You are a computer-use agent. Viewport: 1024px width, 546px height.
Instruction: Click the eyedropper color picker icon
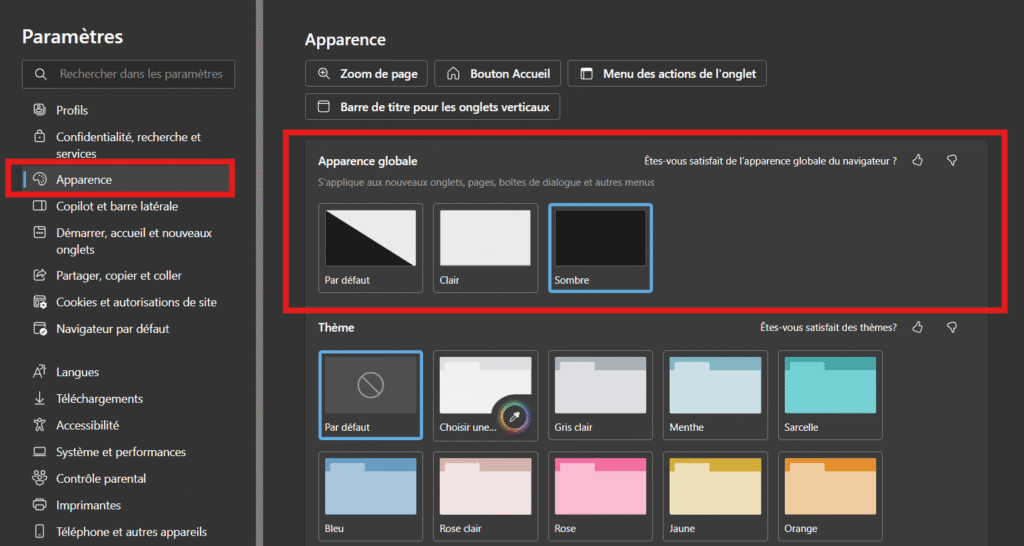tap(514, 417)
